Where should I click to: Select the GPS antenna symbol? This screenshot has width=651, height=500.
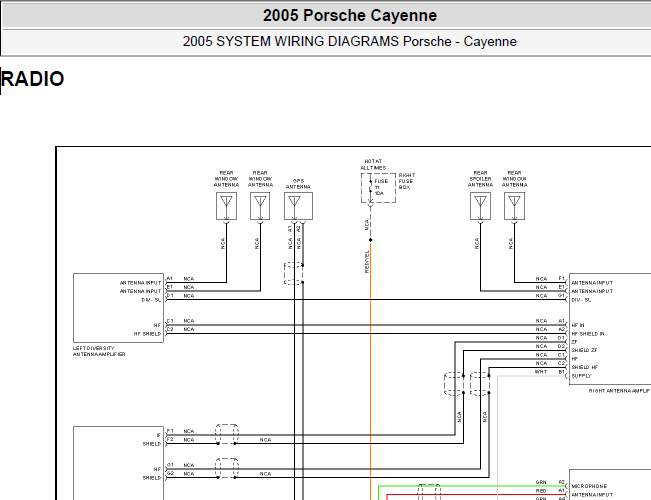click(x=298, y=206)
